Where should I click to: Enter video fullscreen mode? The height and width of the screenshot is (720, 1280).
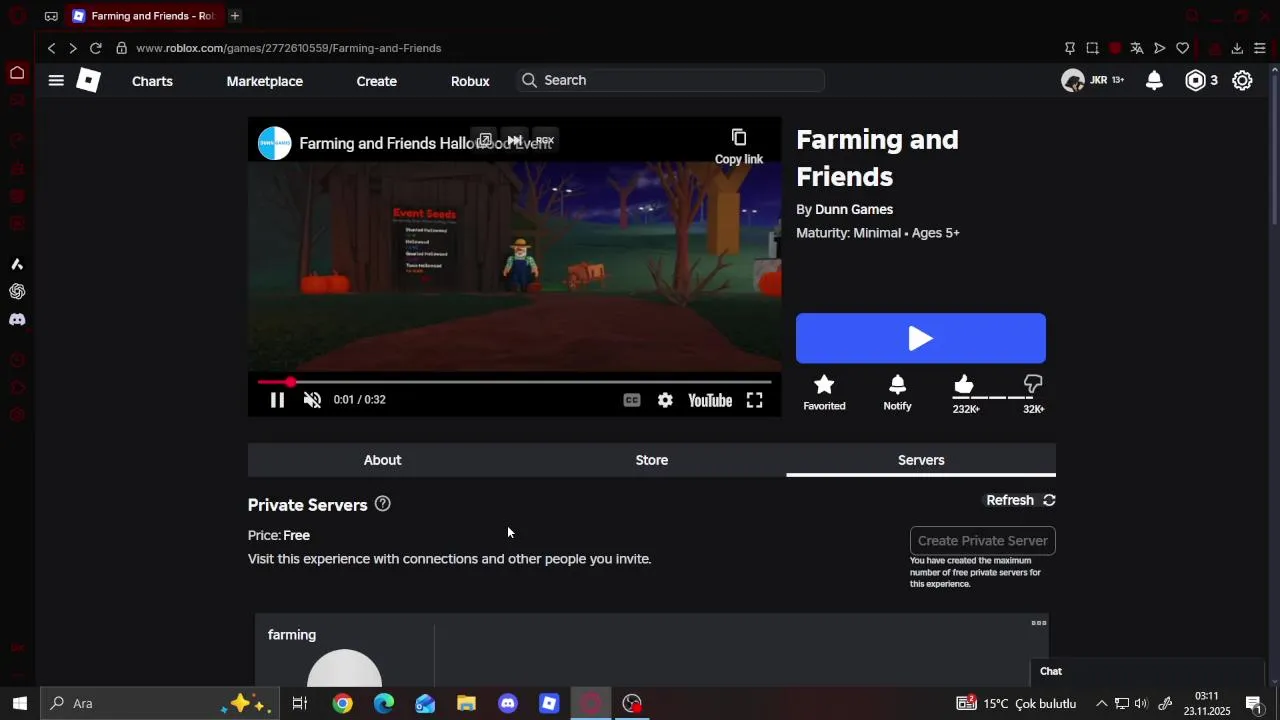pyautogui.click(x=755, y=400)
